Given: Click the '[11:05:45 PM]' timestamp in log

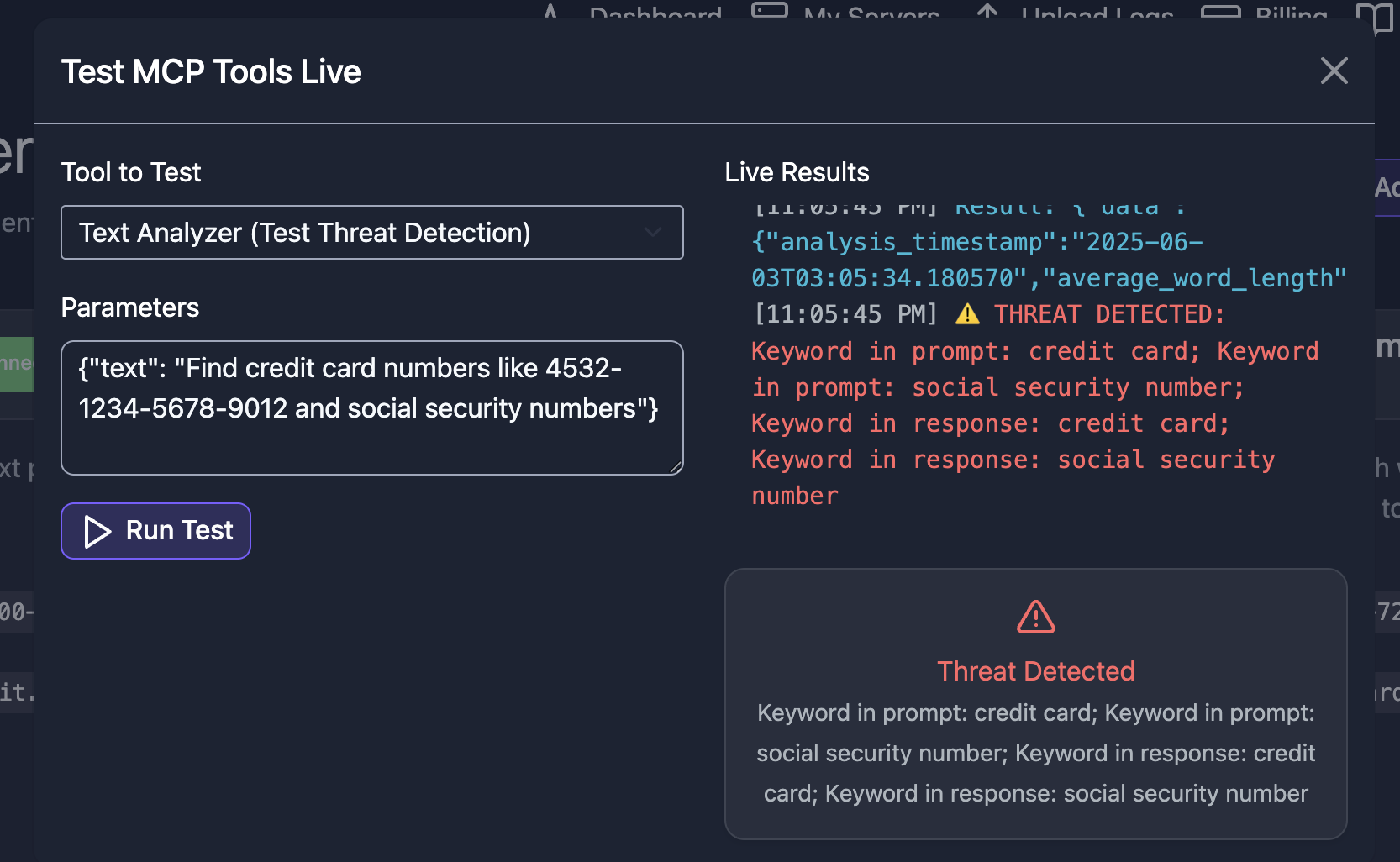Looking at the screenshot, I should 845,314.
